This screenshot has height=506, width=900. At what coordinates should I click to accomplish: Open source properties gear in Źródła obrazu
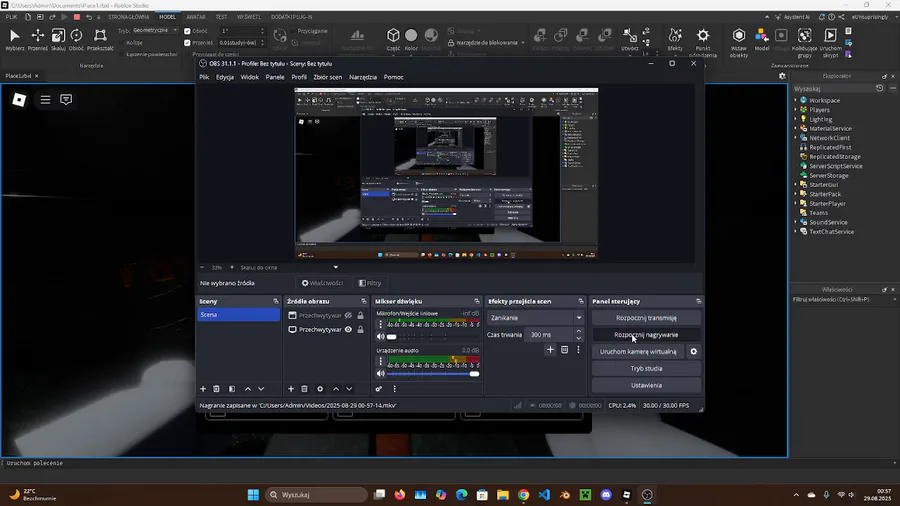(320, 389)
